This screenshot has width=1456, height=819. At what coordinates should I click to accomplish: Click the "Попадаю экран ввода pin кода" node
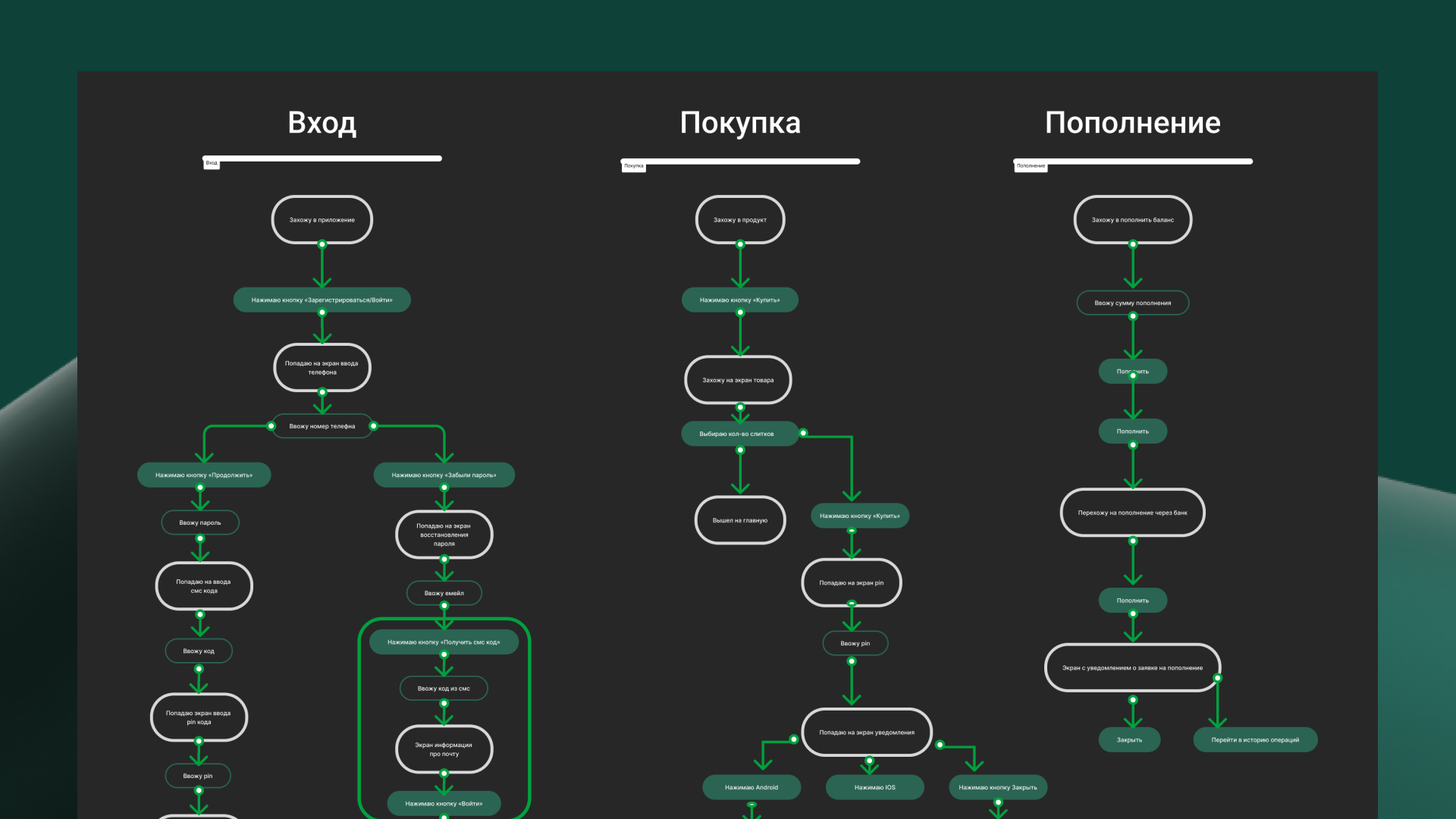199,717
